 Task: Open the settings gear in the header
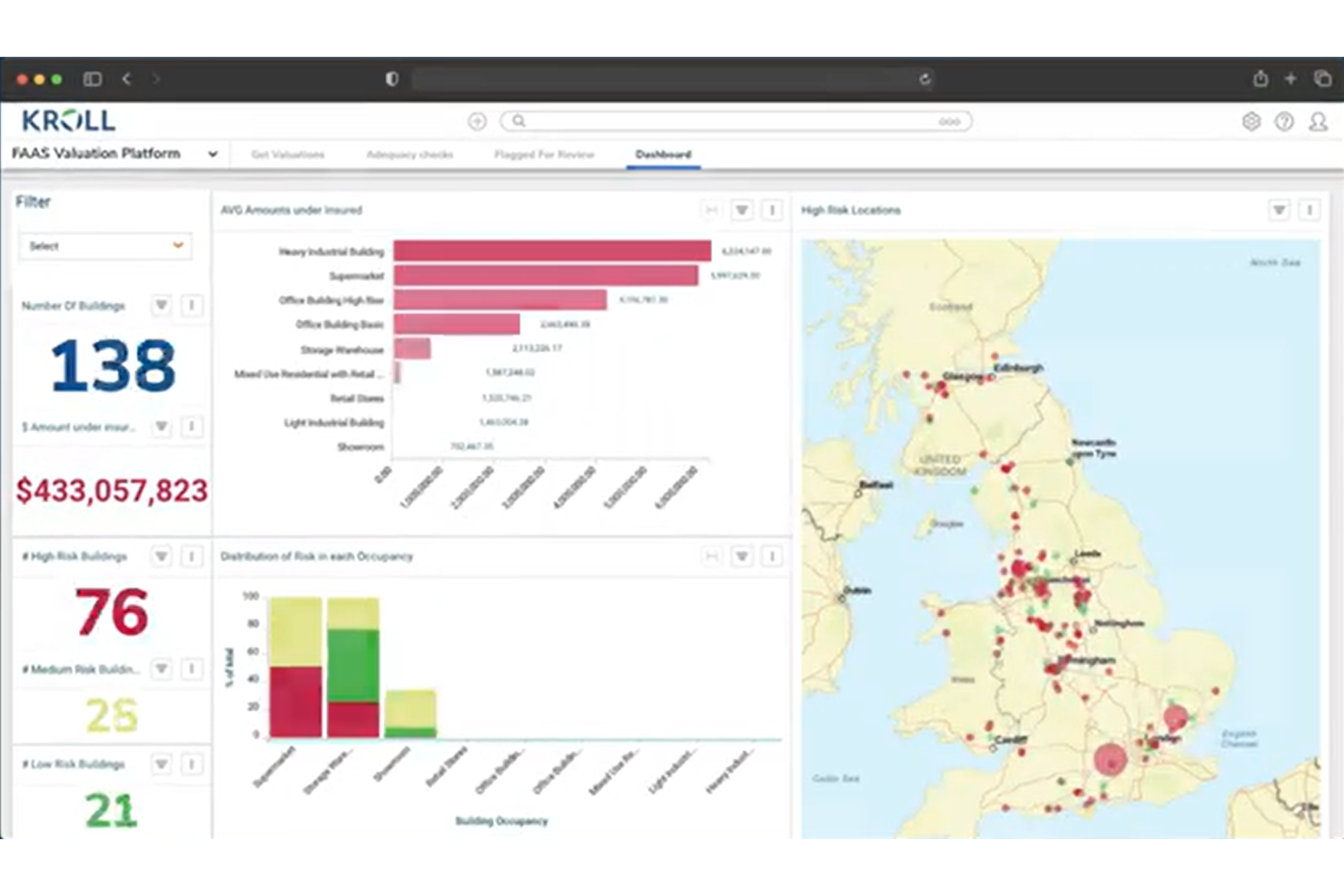tap(1252, 121)
